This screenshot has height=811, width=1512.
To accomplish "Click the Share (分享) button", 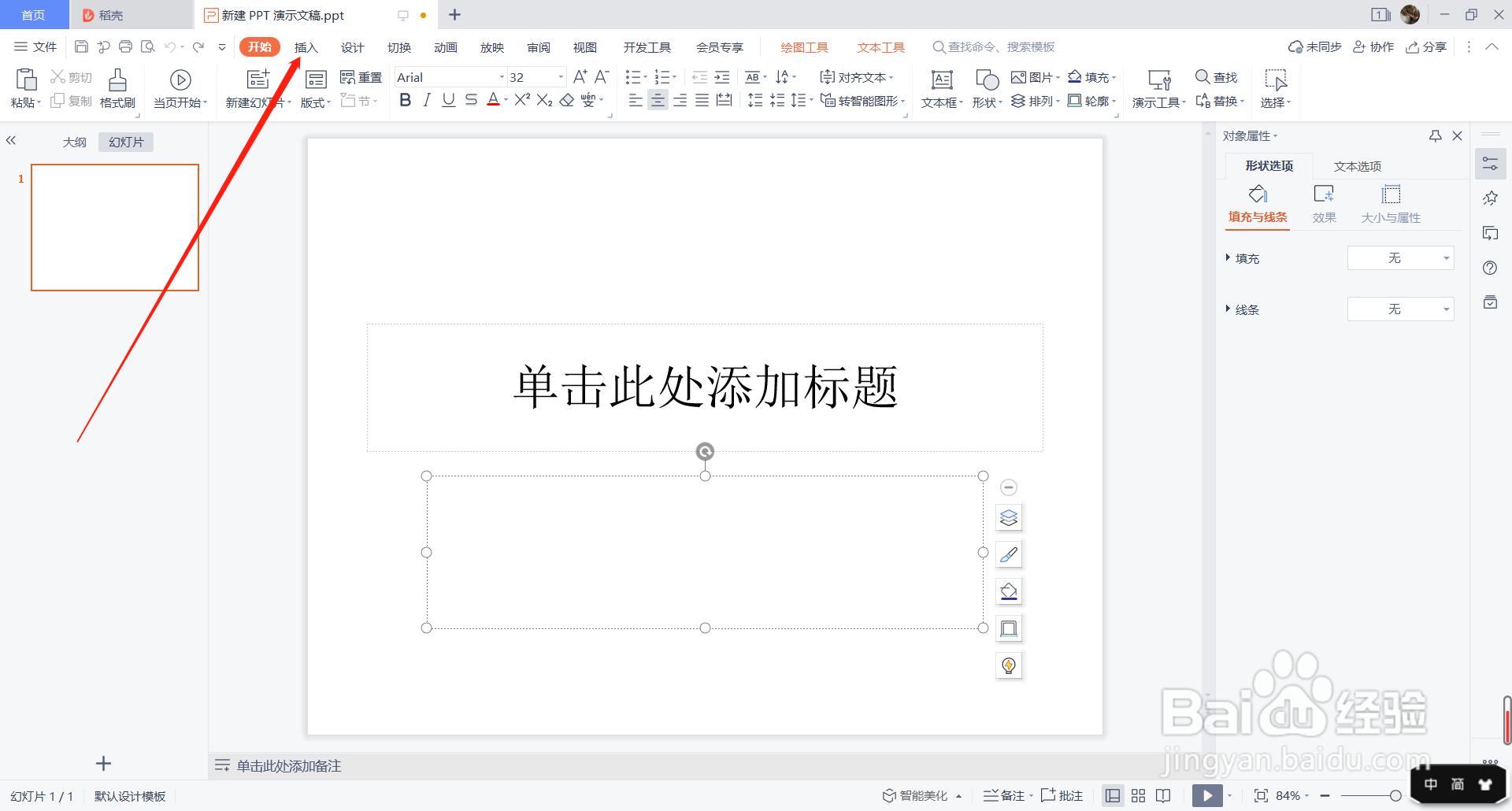I will [x=1426, y=47].
